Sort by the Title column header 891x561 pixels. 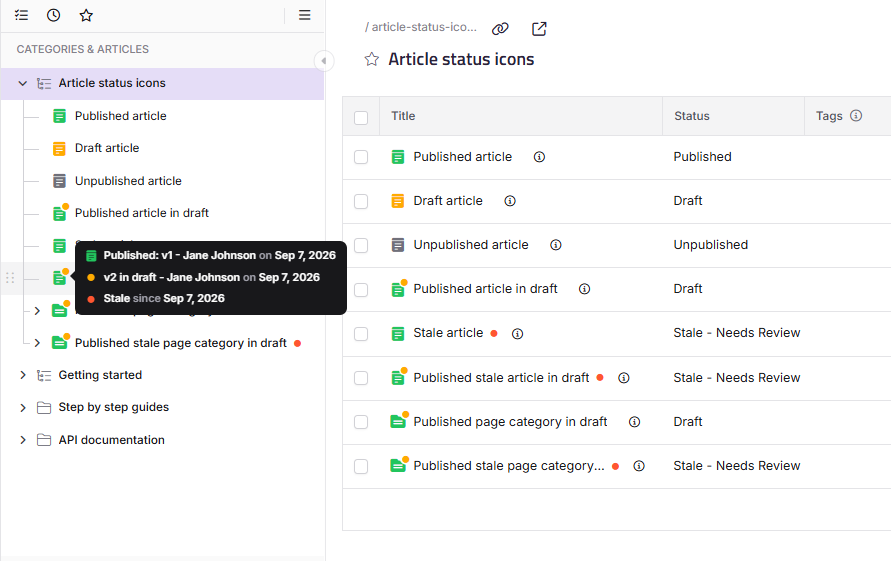pyautogui.click(x=403, y=116)
